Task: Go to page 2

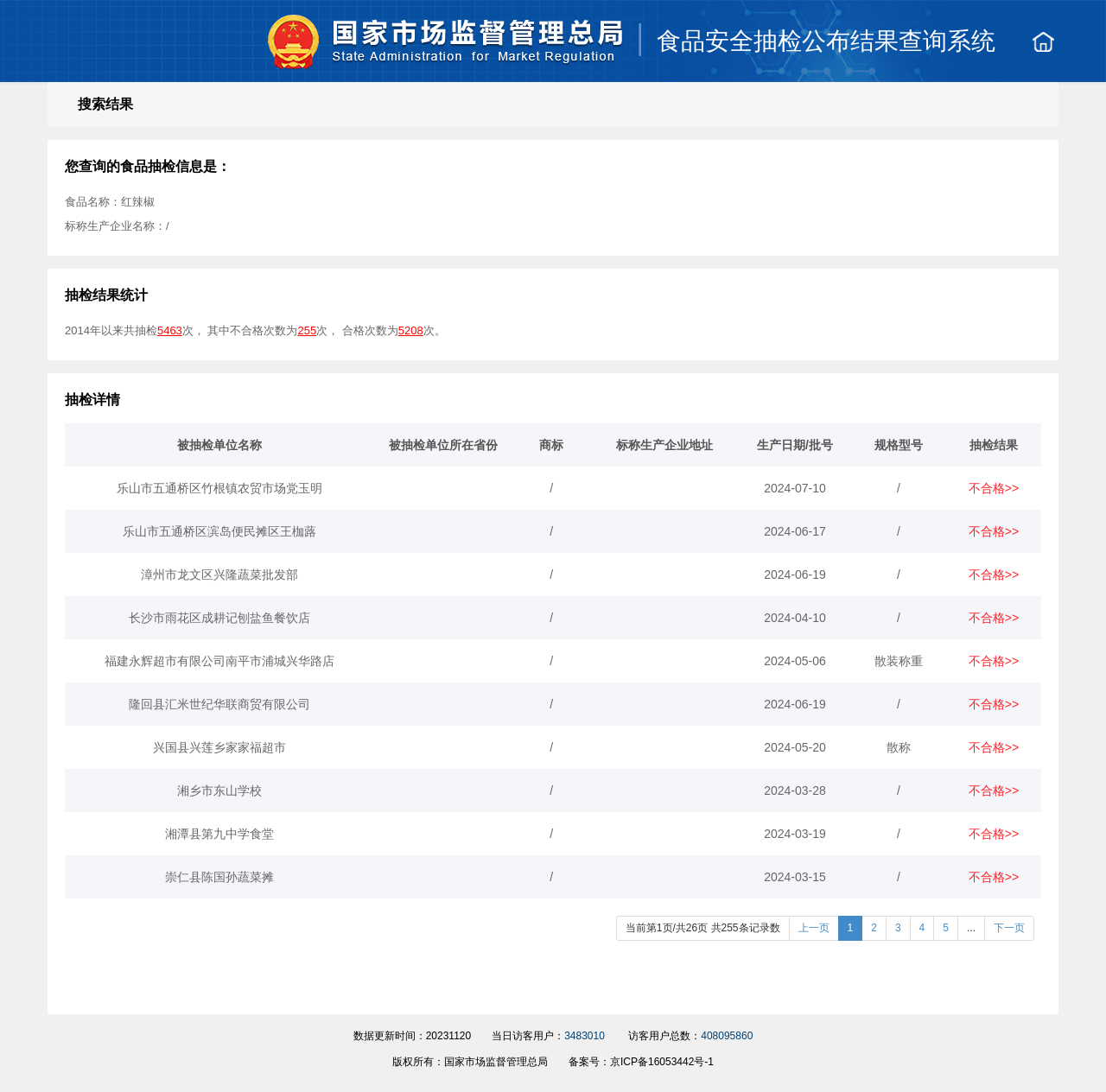Action: coord(874,929)
